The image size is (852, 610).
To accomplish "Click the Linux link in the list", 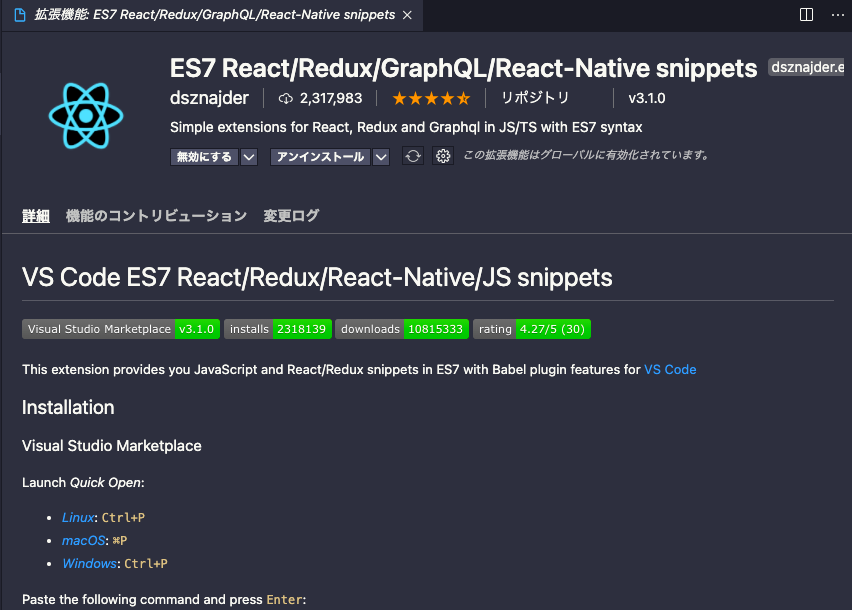I will pos(78,518).
